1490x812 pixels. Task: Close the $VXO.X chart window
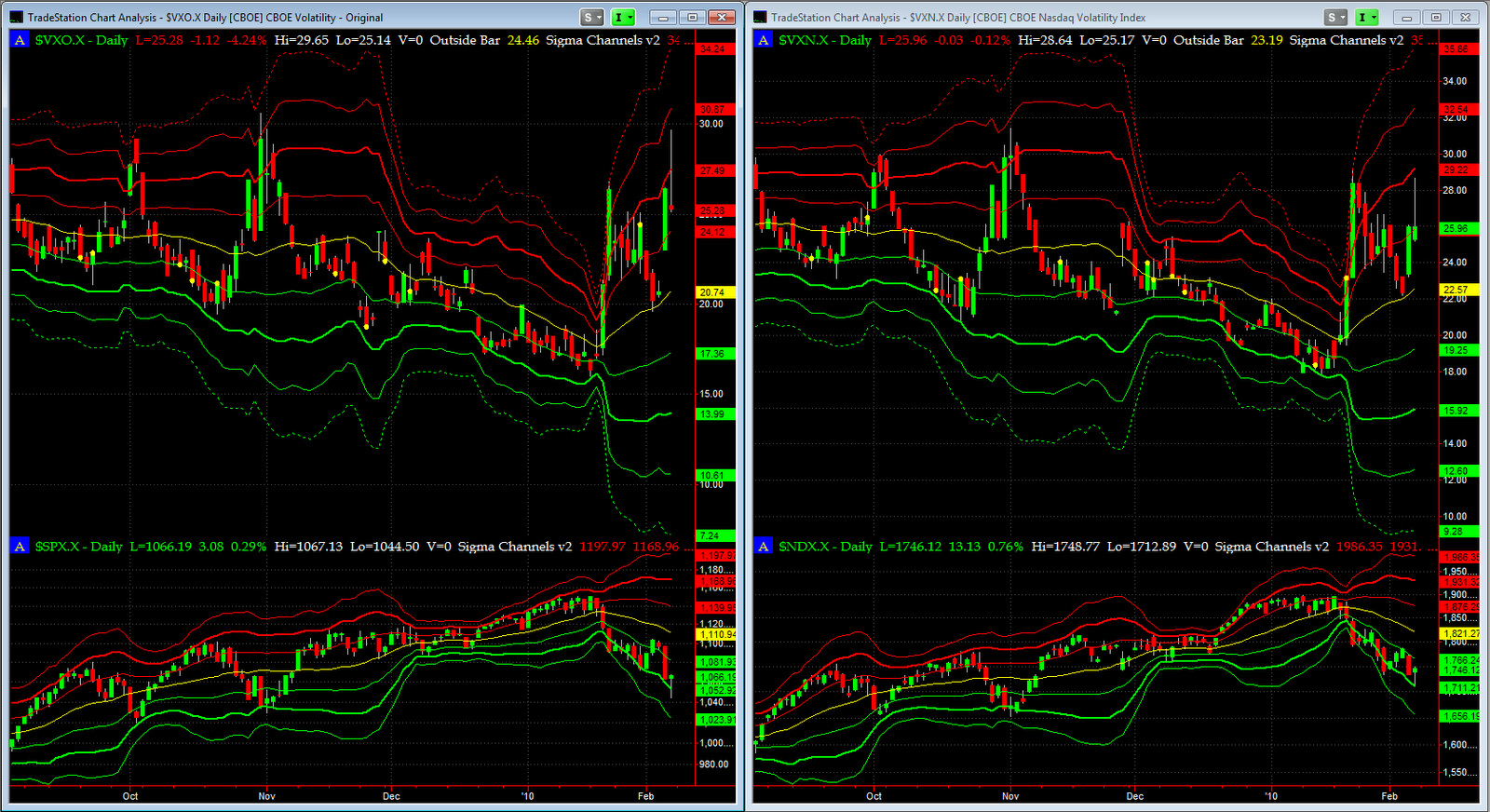coord(722,17)
